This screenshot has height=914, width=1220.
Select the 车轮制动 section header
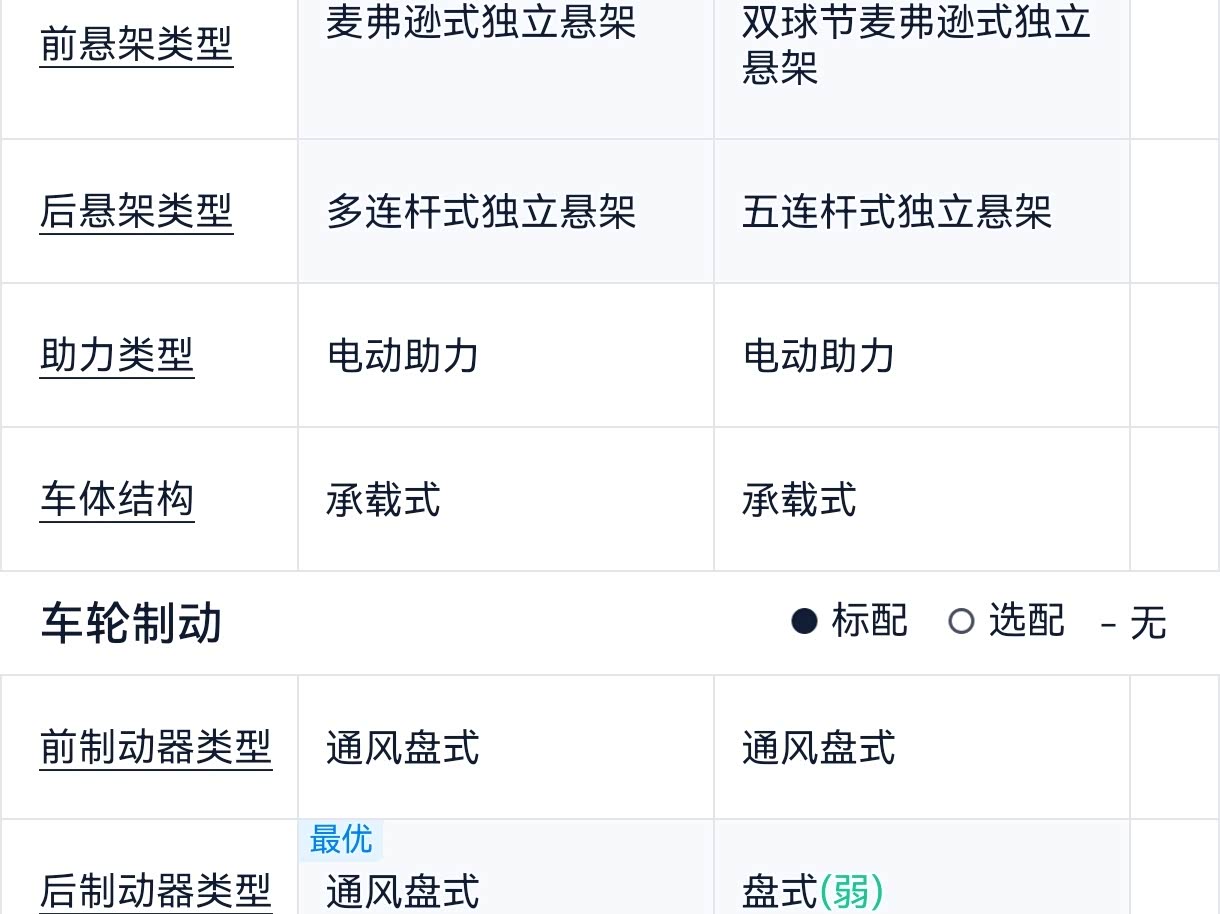click(x=131, y=623)
